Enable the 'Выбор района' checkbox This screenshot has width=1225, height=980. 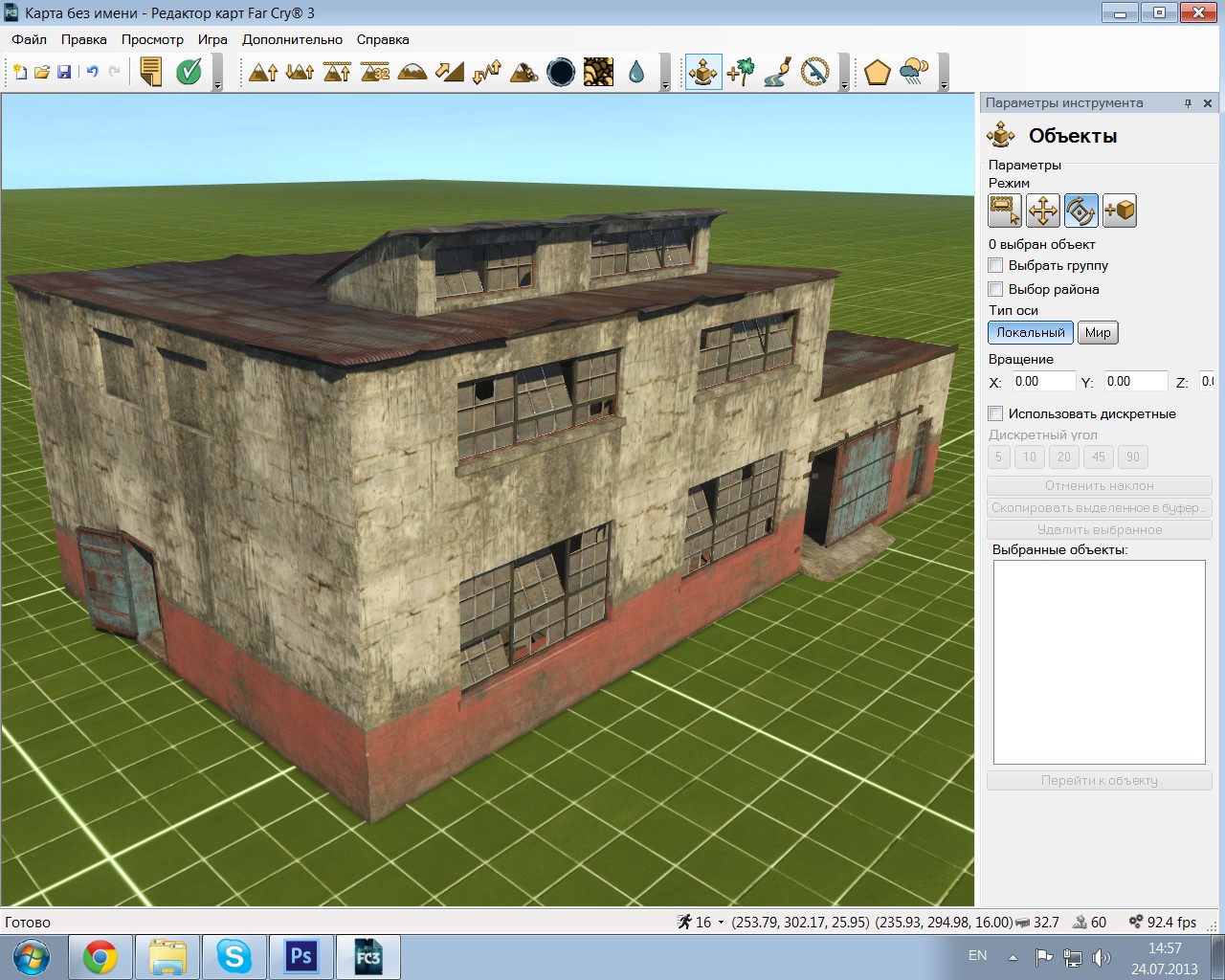coord(996,289)
